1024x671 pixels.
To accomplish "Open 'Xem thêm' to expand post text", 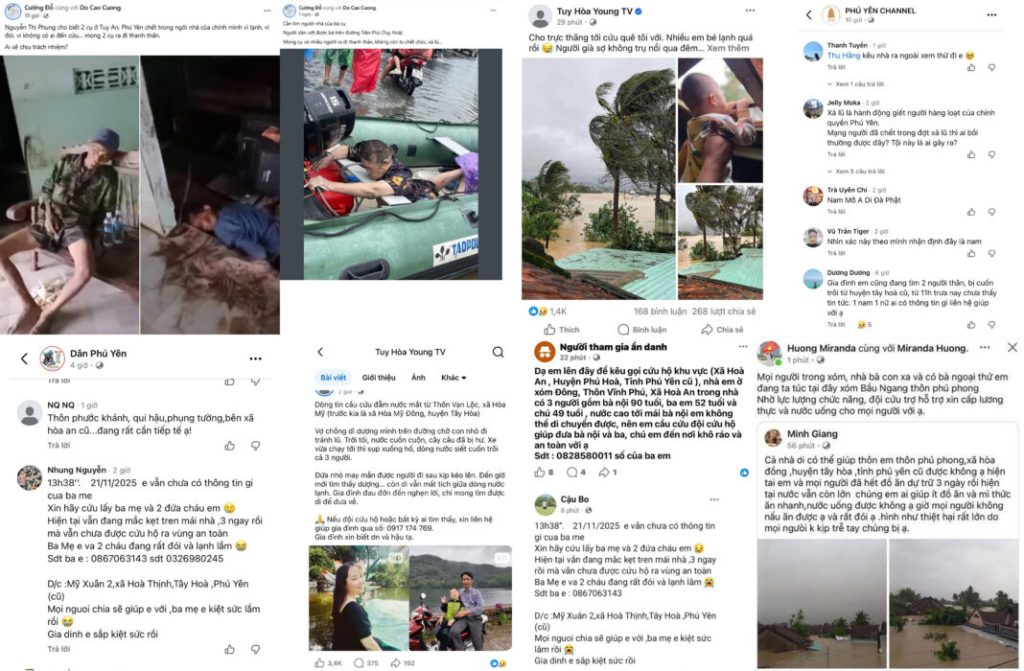I will click(728, 48).
